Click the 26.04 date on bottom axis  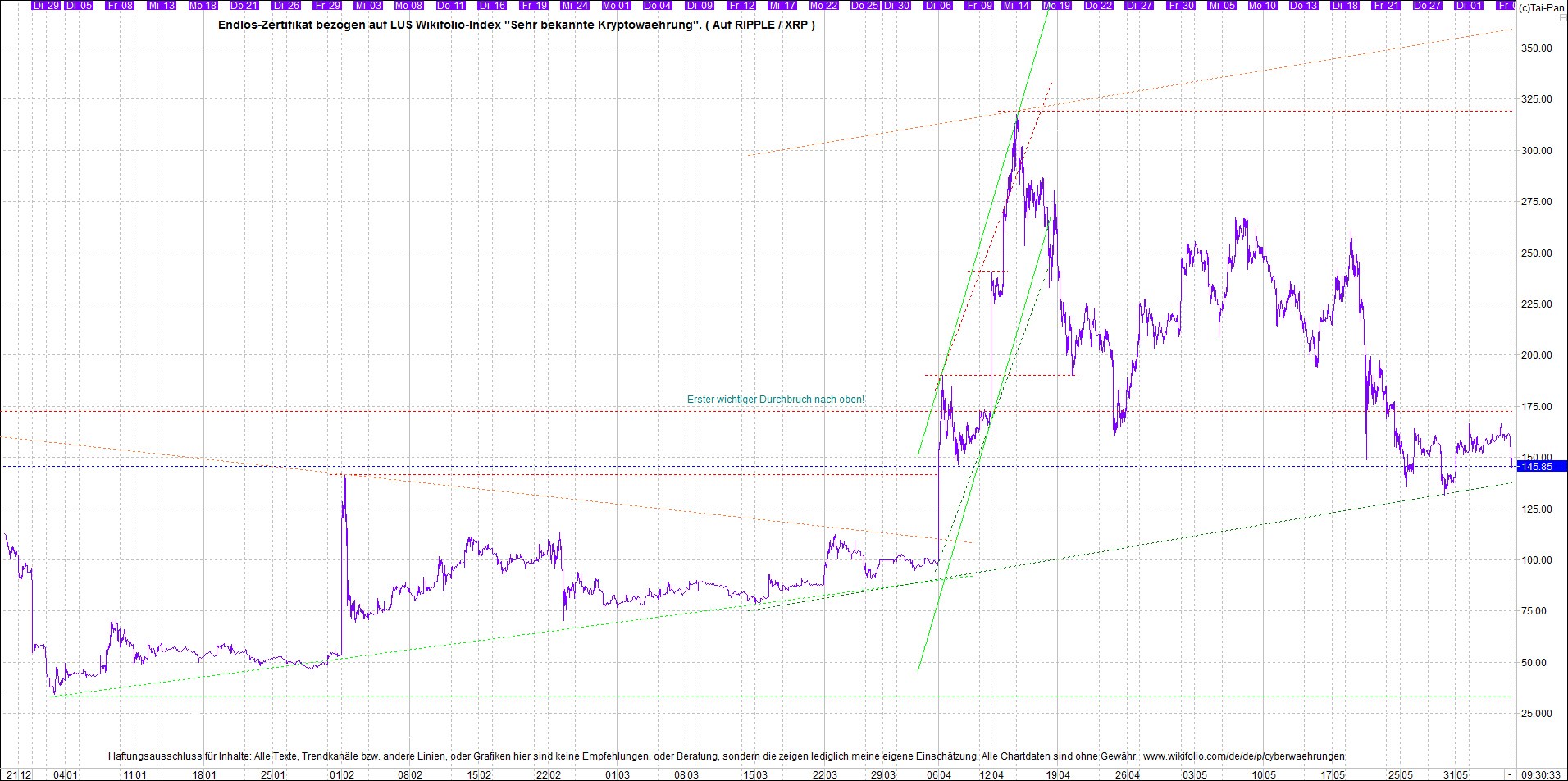point(1128,774)
